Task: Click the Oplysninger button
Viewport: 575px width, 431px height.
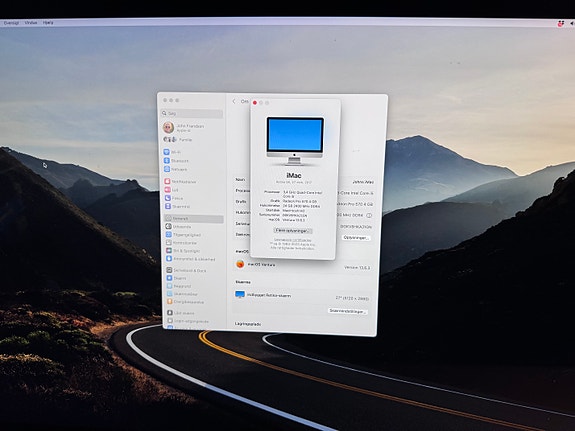Action: point(356,238)
